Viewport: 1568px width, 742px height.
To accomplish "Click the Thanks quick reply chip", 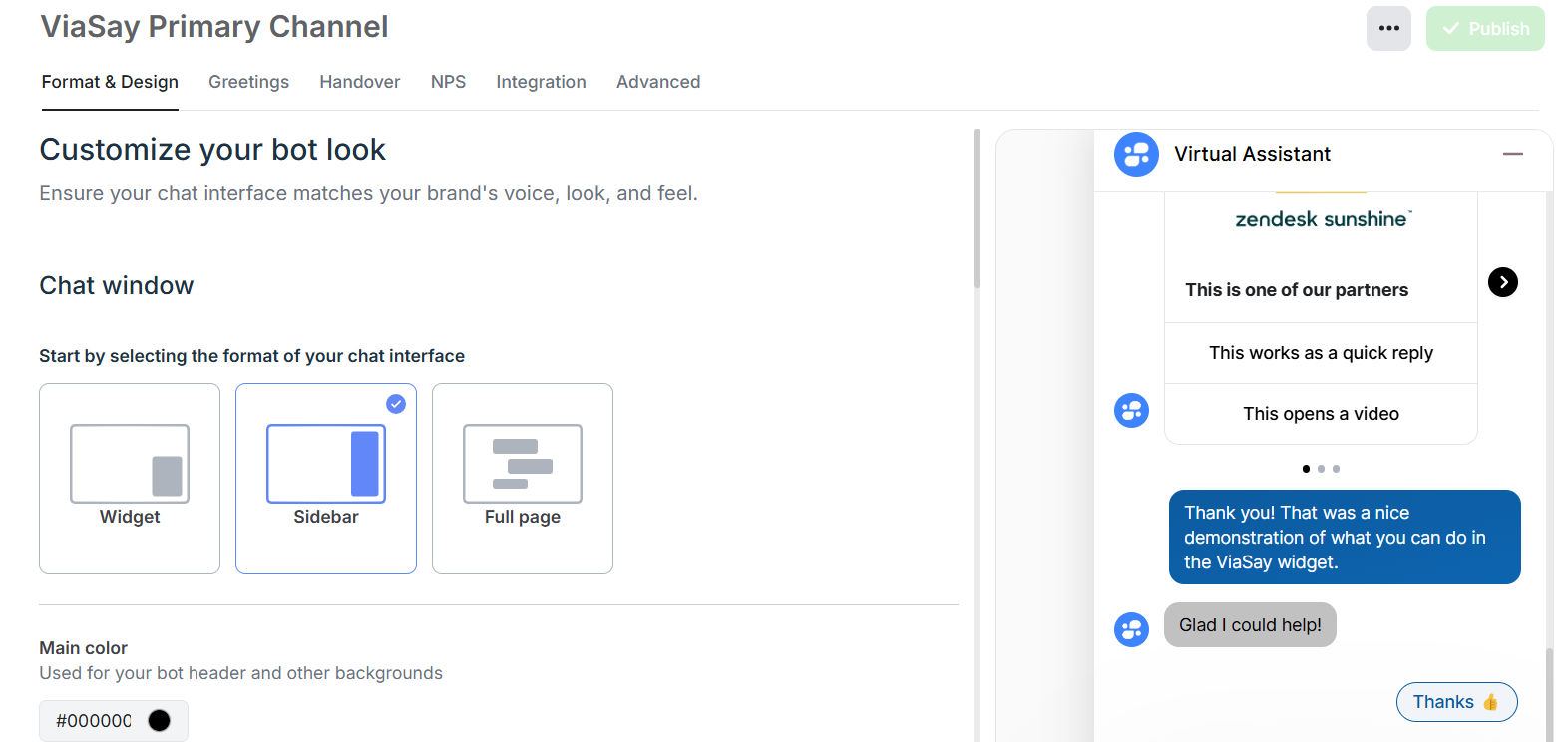I will pos(1456,702).
